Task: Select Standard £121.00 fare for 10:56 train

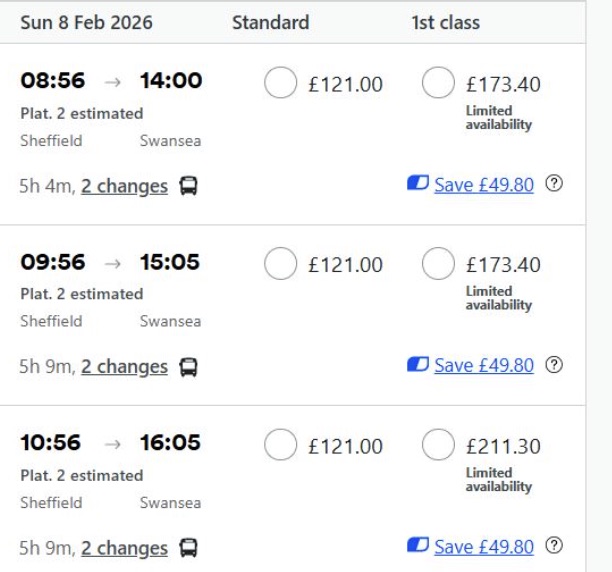Action: [281, 446]
